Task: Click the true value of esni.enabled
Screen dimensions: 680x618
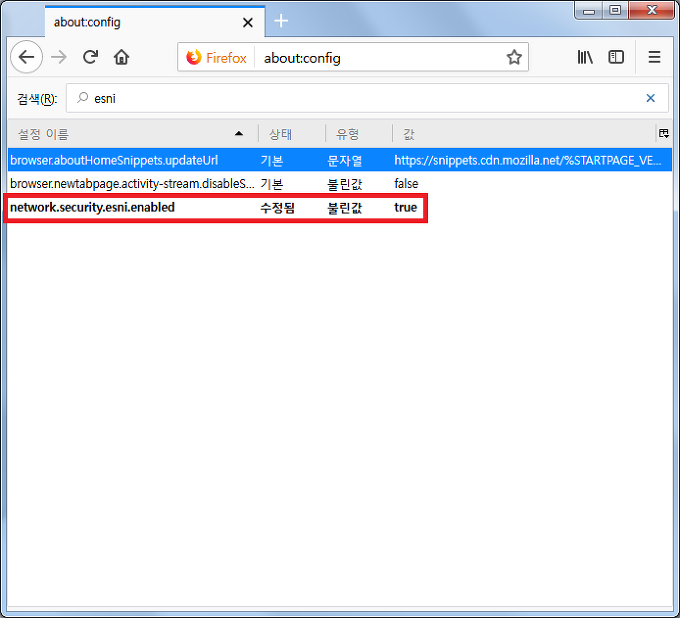Action: tap(405, 207)
